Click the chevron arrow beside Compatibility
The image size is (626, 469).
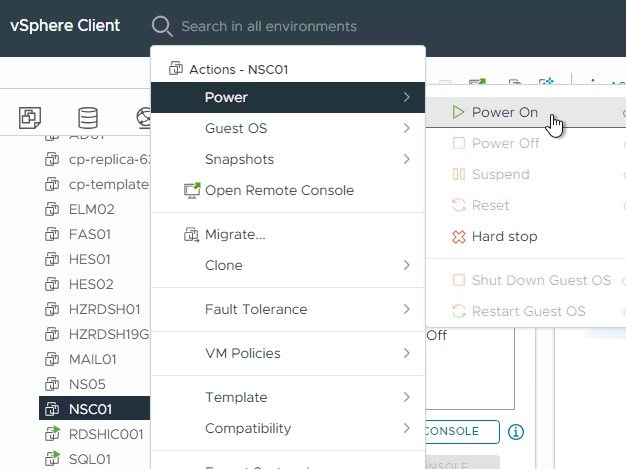click(x=406, y=428)
